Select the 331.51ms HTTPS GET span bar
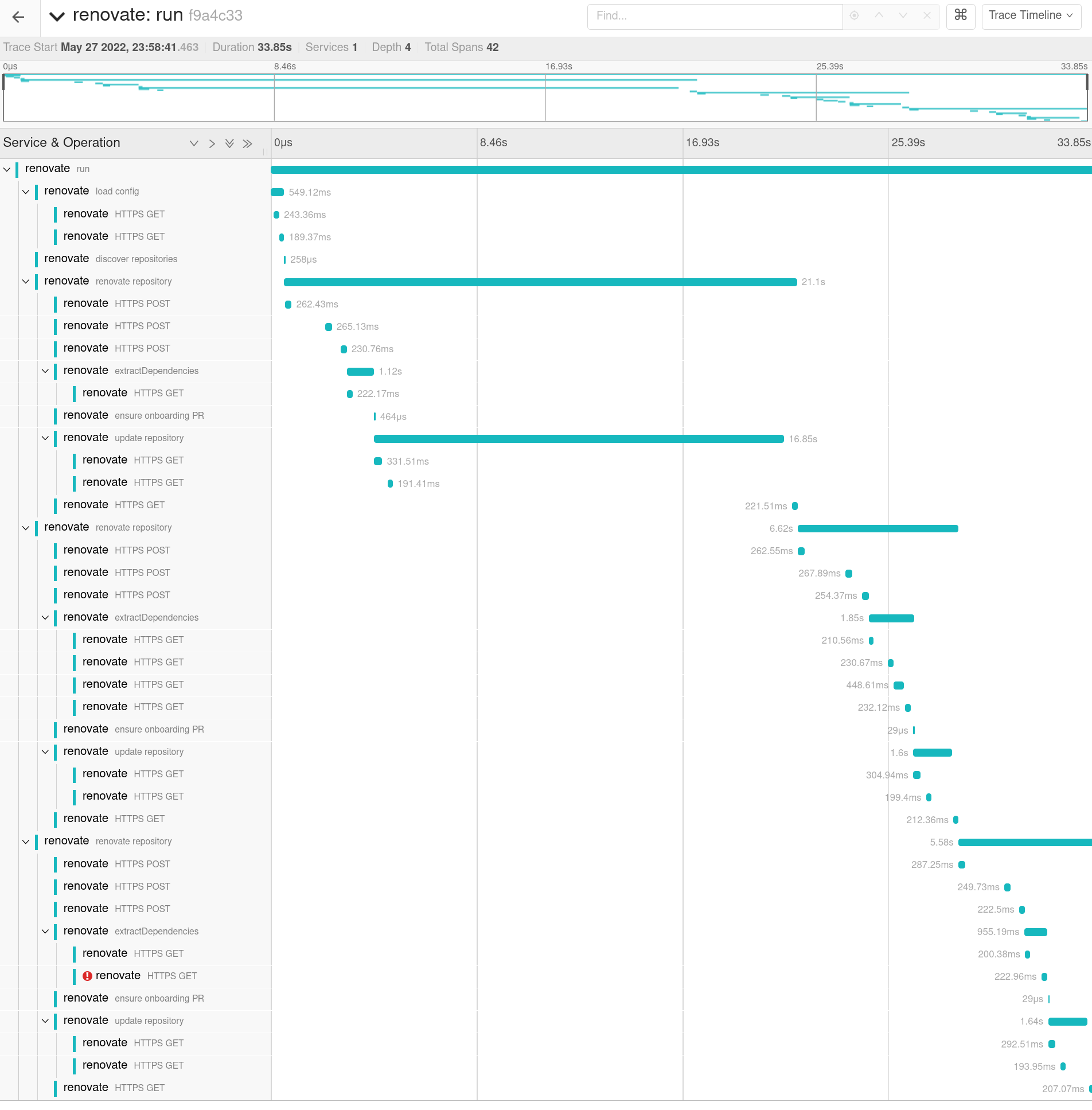This screenshot has width=1092, height=1110. [378, 461]
